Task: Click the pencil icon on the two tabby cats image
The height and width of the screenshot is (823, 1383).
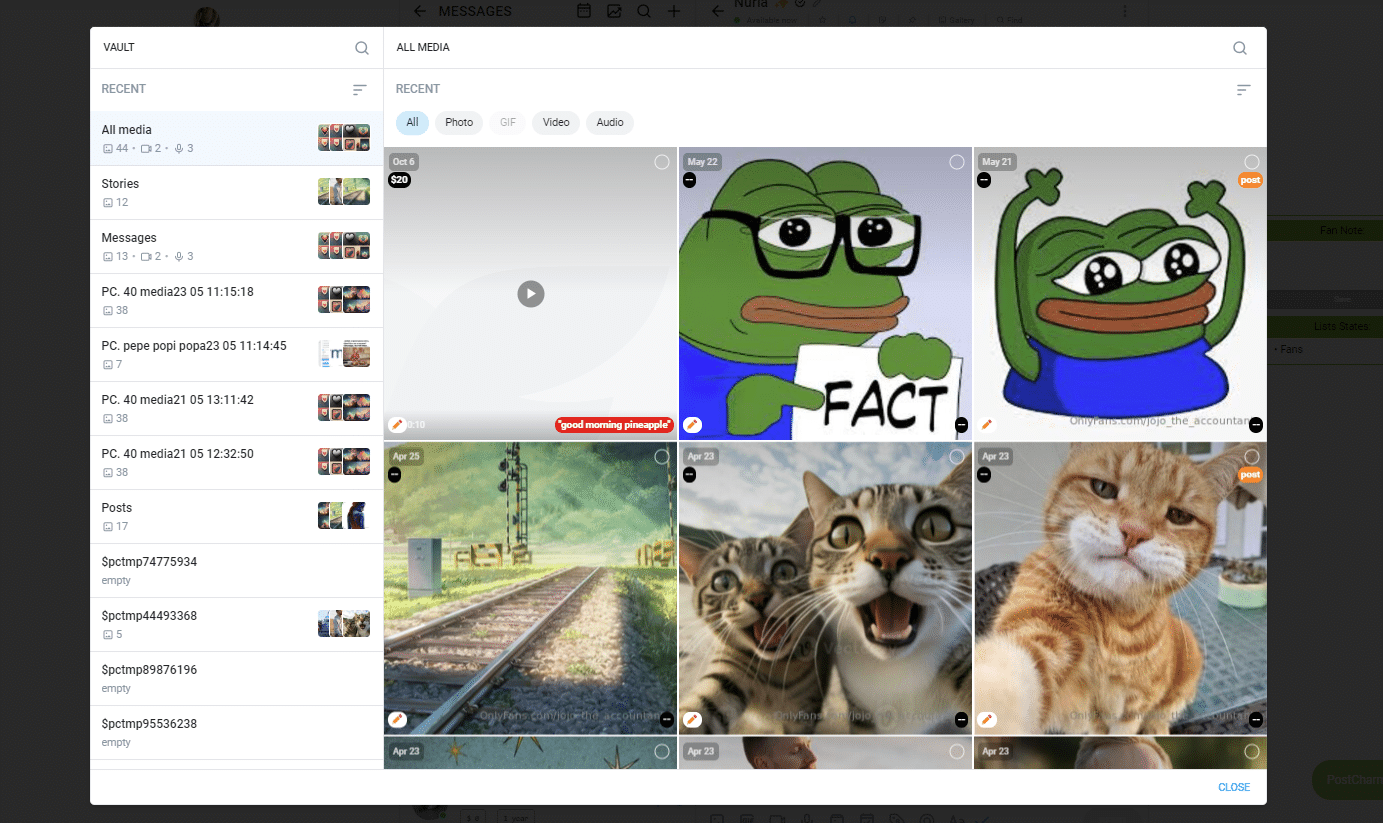Action: (692, 719)
